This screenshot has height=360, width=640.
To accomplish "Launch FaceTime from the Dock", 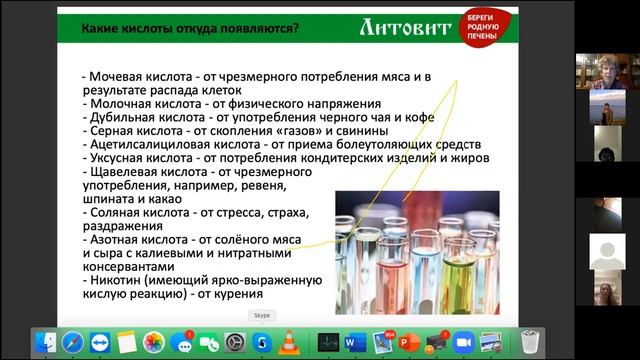I will click(x=208, y=342).
